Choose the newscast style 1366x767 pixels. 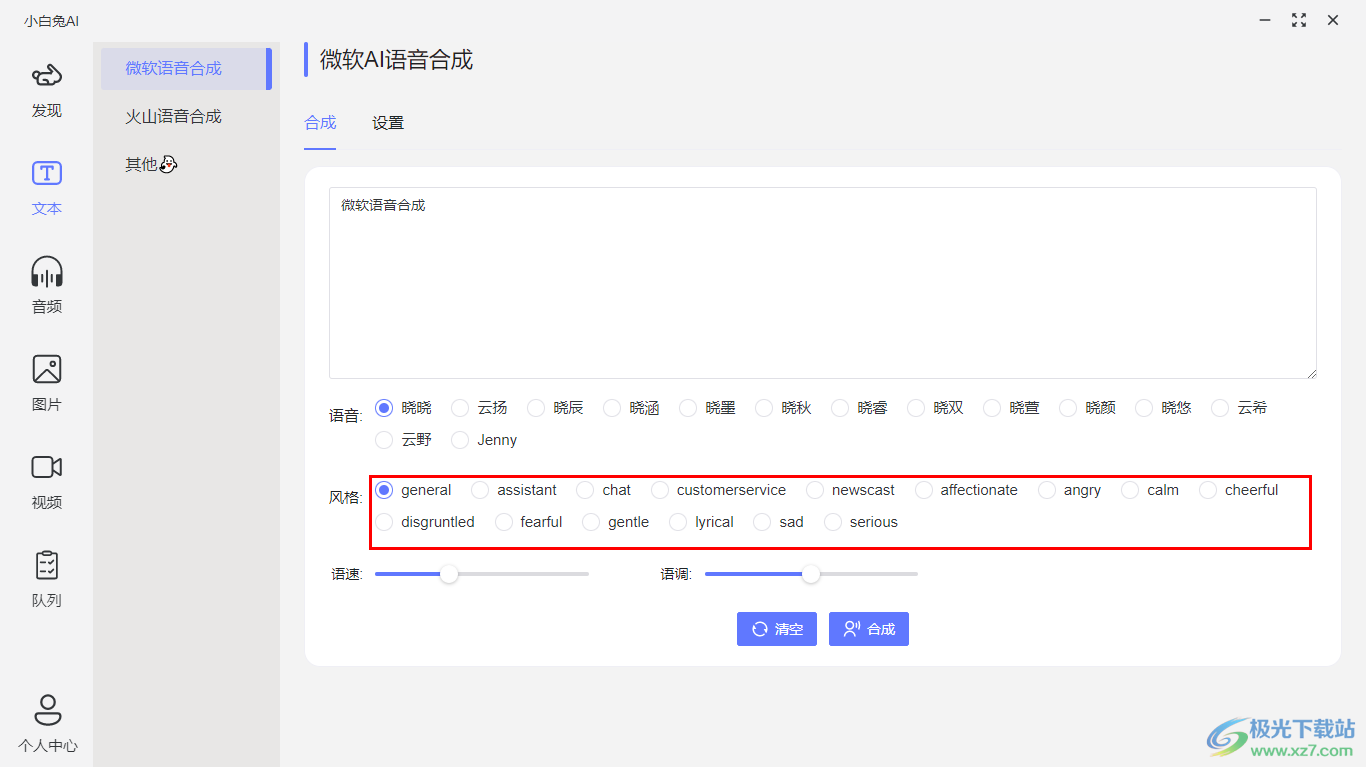tap(851, 490)
